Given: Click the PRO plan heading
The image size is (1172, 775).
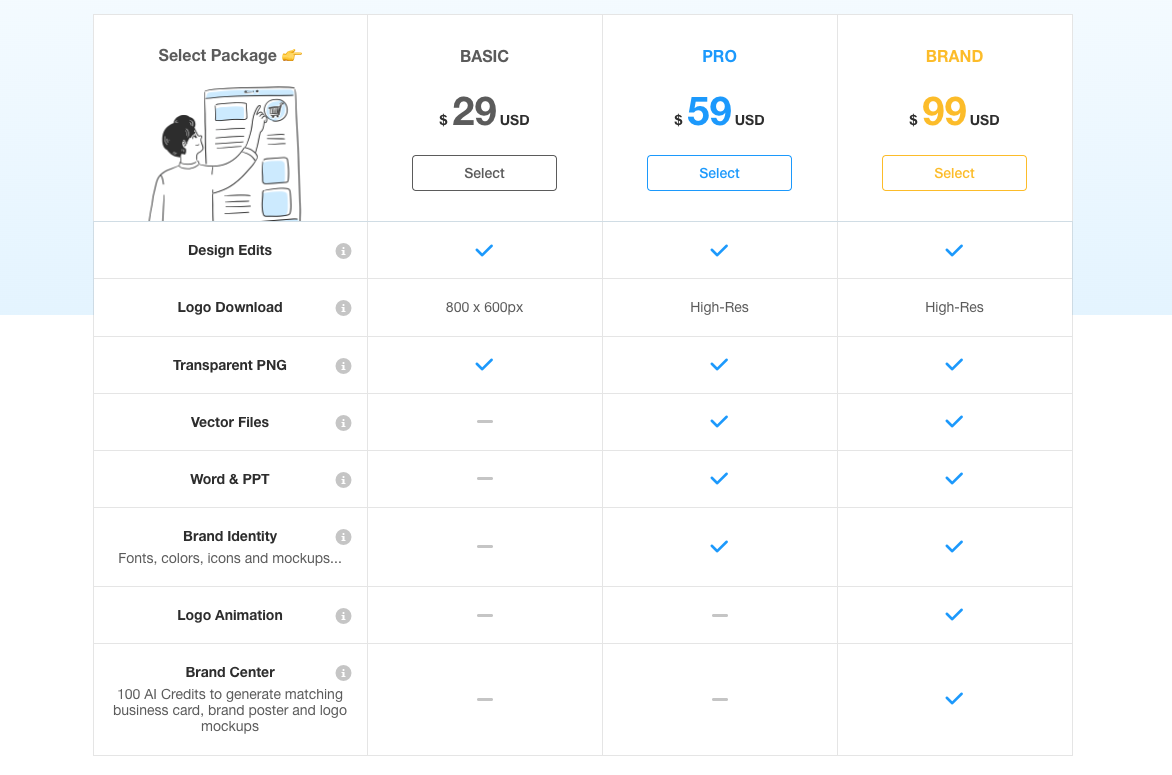Looking at the screenshot, I should 719,57.
